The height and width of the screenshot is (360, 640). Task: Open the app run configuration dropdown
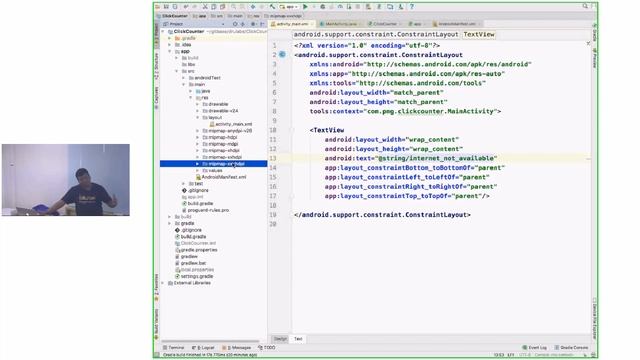[289, 7]
